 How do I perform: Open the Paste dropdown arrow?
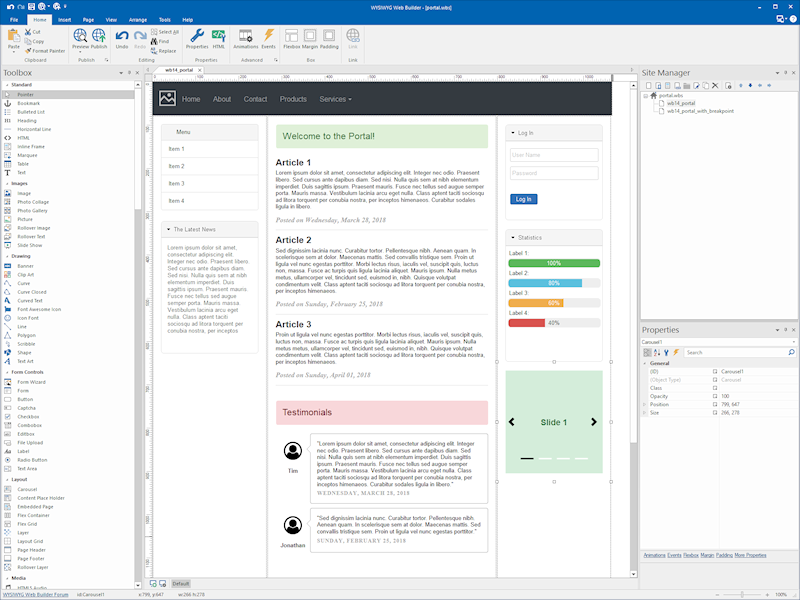[x=13, y=54]
